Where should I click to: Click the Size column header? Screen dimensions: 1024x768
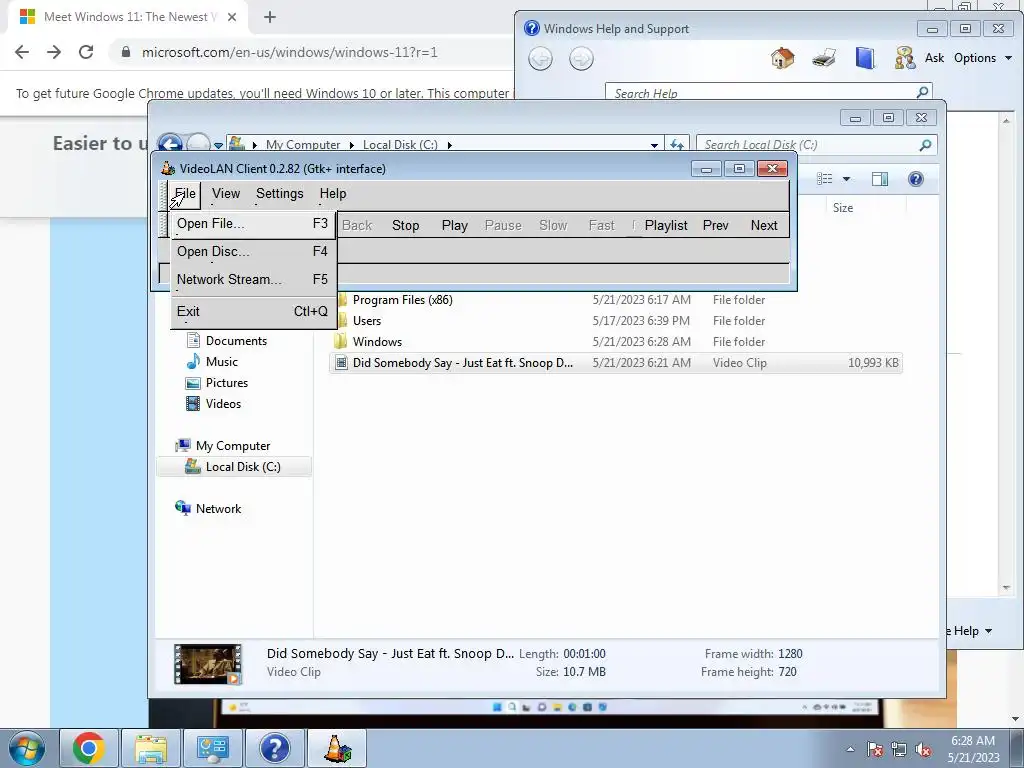(x=842, y=208)
